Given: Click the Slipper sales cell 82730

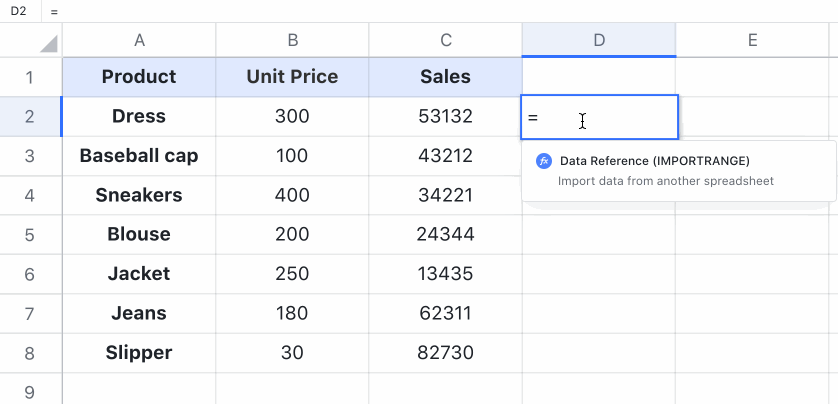Looking at the screenshot, I should click(x=445, y=353).
